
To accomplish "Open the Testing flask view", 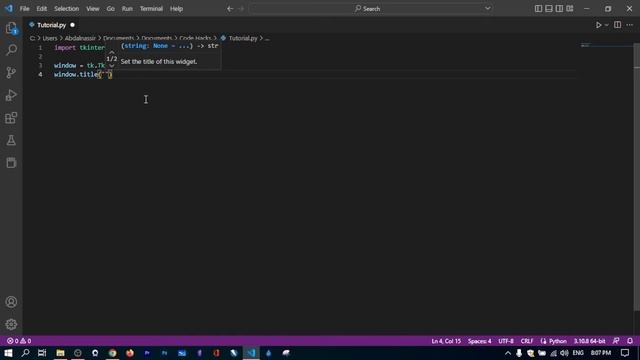I will (x=11, y=140).
